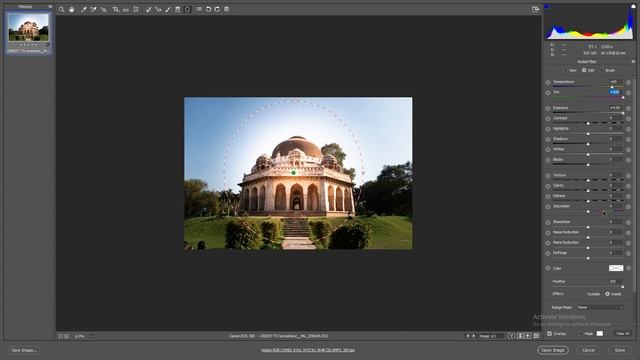Select the White Balance eyedropper tool
The width and height of the screenshot is (640, 360).
84,9
